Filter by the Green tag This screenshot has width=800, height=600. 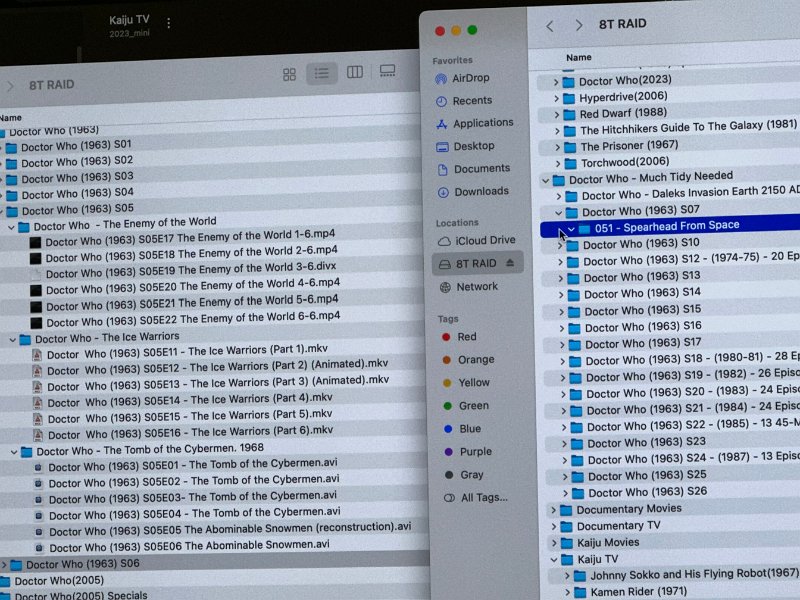tap(466, 406)
